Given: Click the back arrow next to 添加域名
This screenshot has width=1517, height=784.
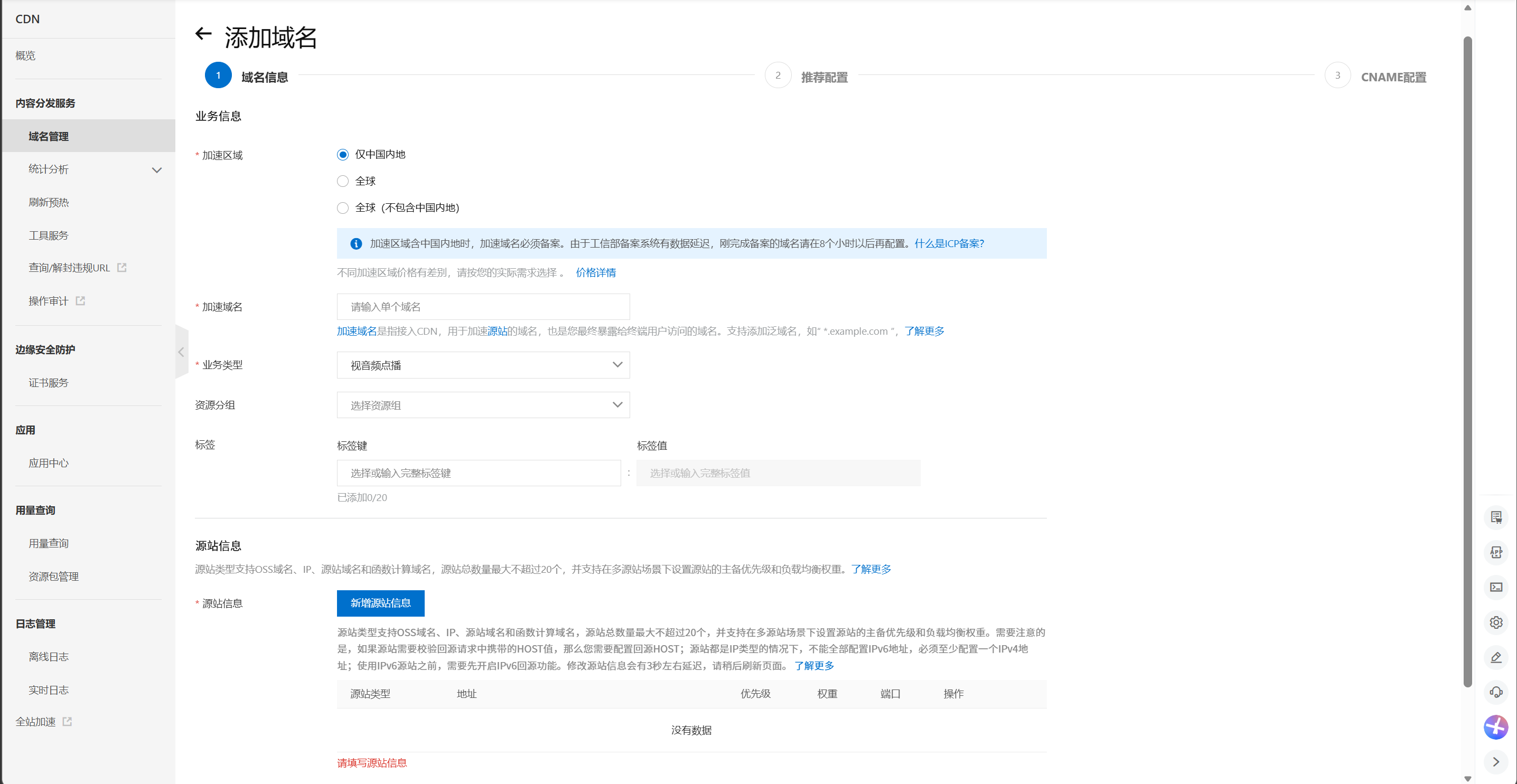Looking at the screenshot, I should pyautogui.click(x=203, y=34).
